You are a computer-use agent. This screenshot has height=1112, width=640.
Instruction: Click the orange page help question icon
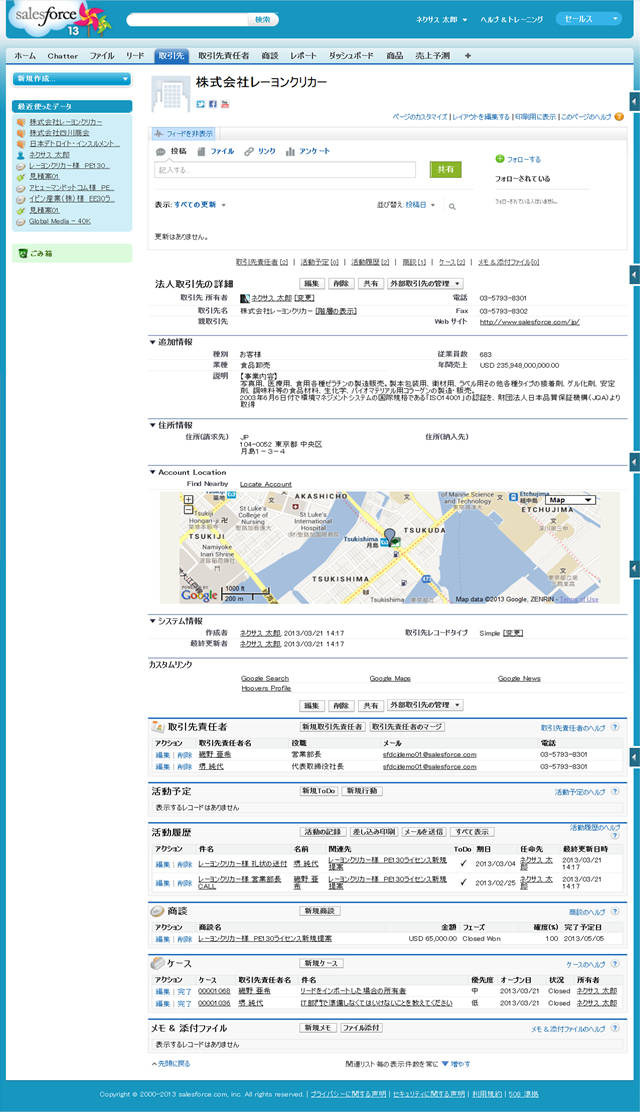pyautogui.click(x=619, y=117)
